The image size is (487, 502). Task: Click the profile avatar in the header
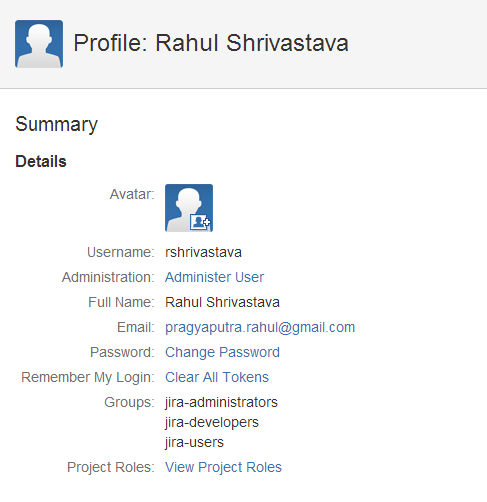click(39, 44)
